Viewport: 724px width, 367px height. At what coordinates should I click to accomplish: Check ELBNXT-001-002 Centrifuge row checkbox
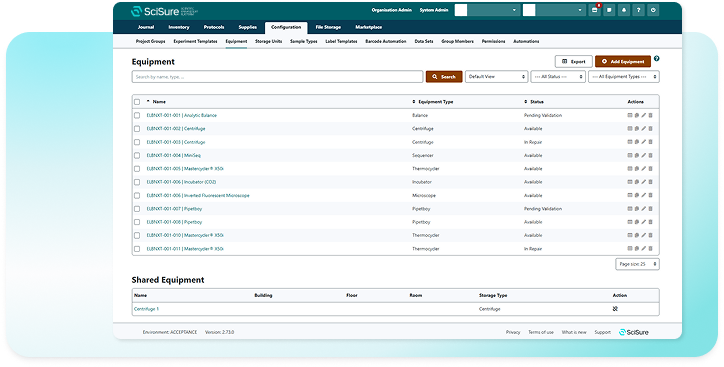click(x=137, y=129)
